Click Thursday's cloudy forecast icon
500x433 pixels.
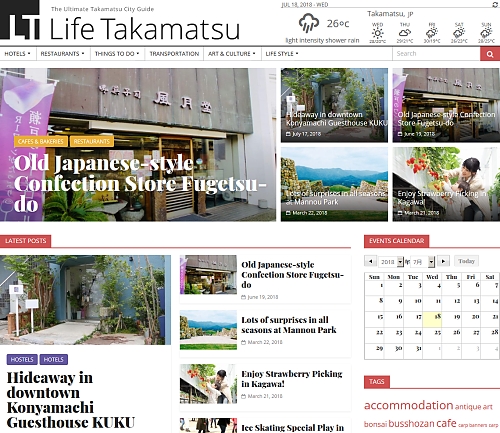pos(405,33)
